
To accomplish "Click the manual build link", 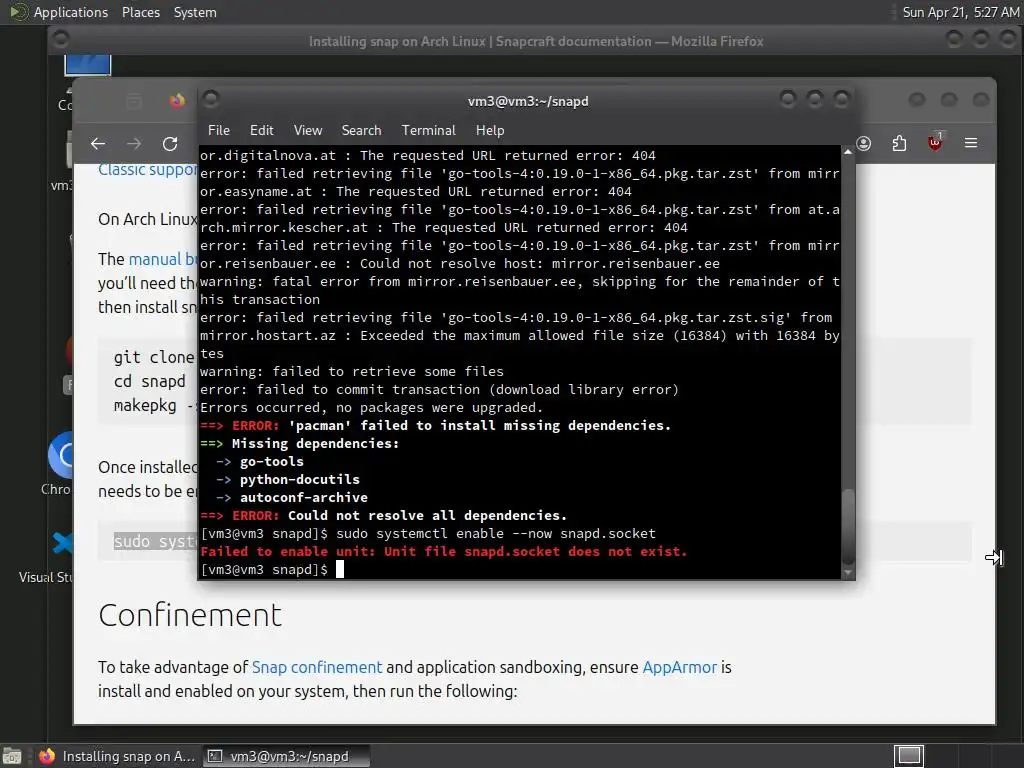I will [163, 259].
